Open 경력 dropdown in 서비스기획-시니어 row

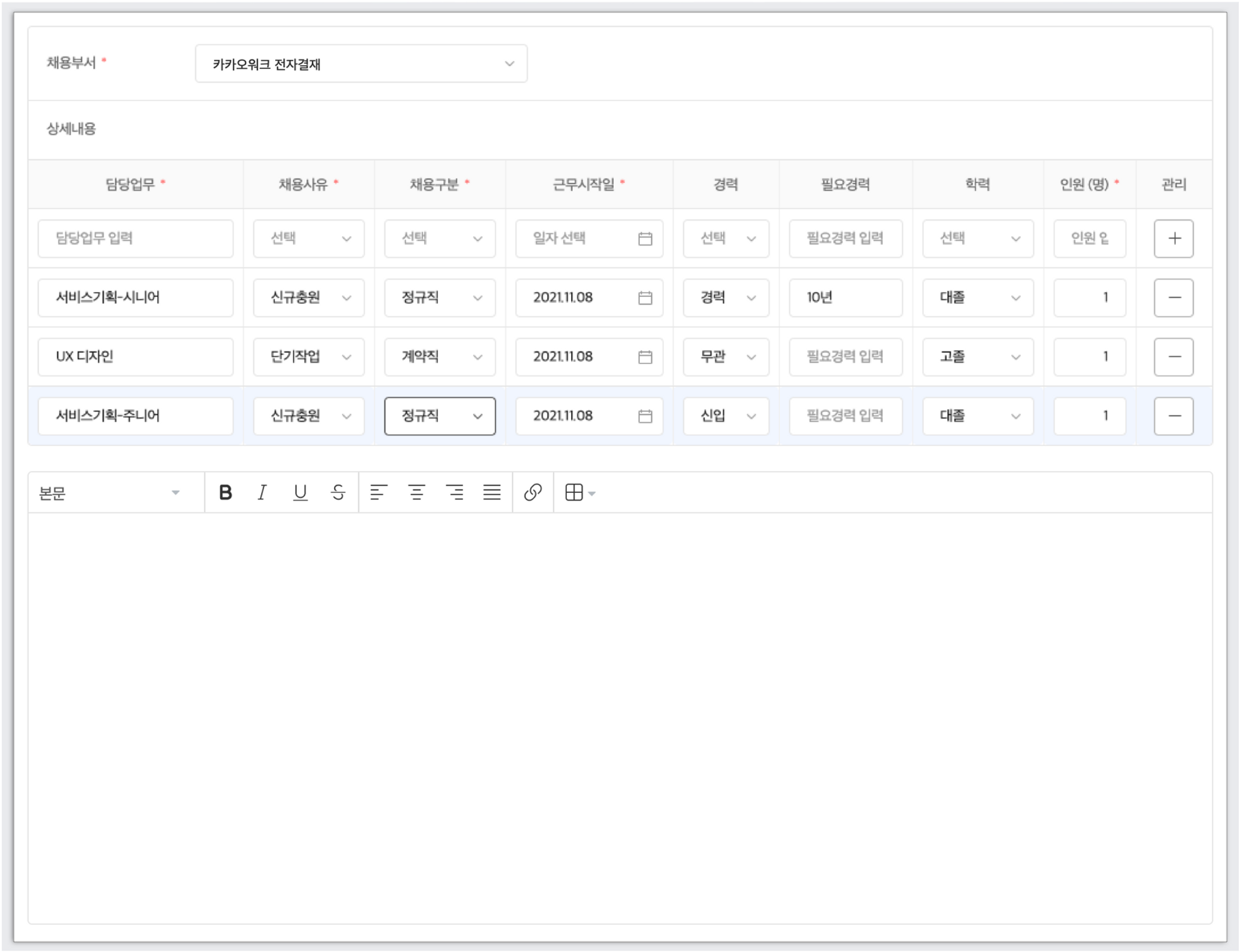[x=725, y=297]
